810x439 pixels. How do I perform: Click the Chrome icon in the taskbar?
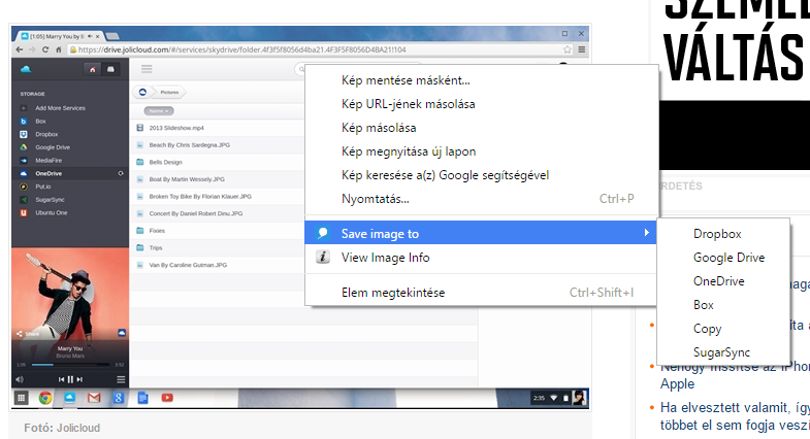point(45,398)
